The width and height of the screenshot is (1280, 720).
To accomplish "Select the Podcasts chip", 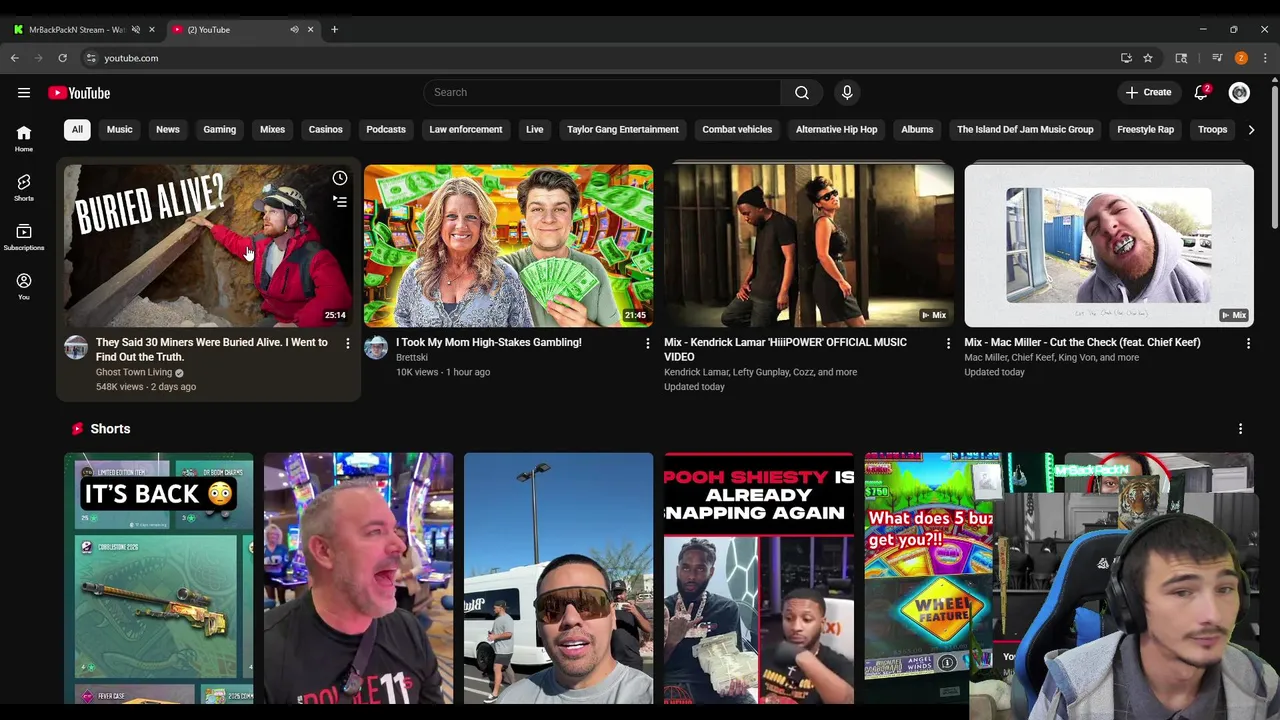I will (x=386, y=129).
